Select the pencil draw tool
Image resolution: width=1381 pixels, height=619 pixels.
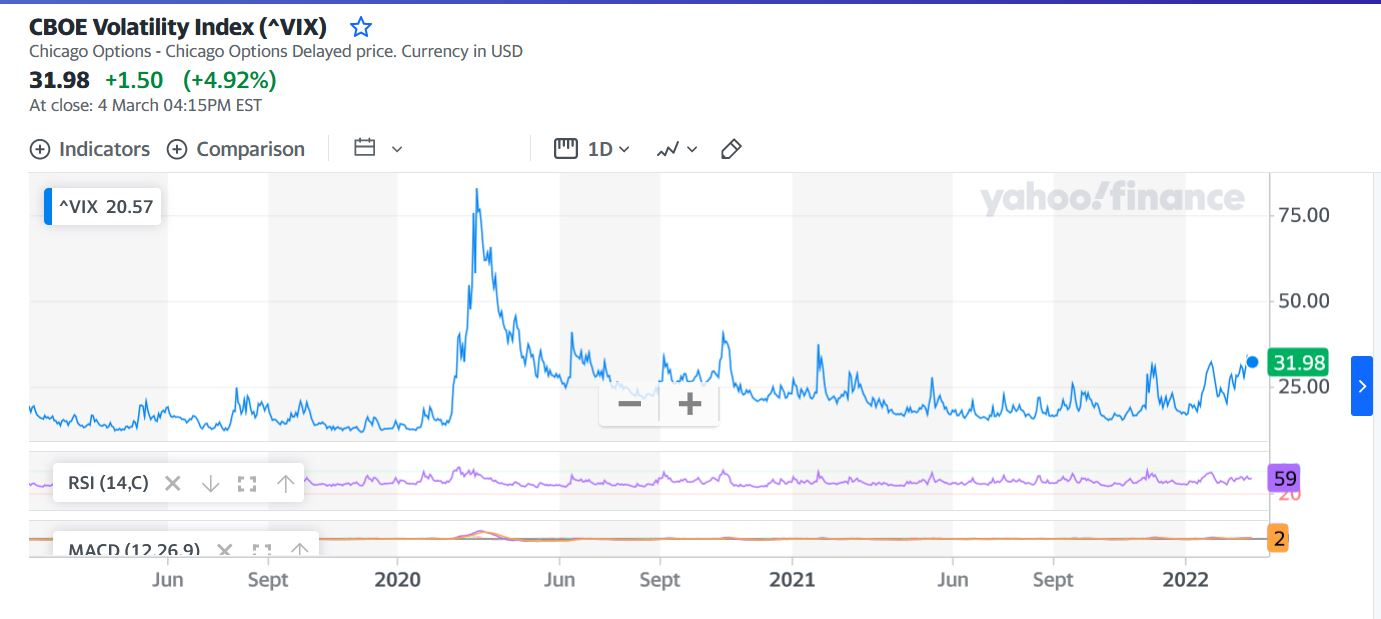(x=731, y=149)
